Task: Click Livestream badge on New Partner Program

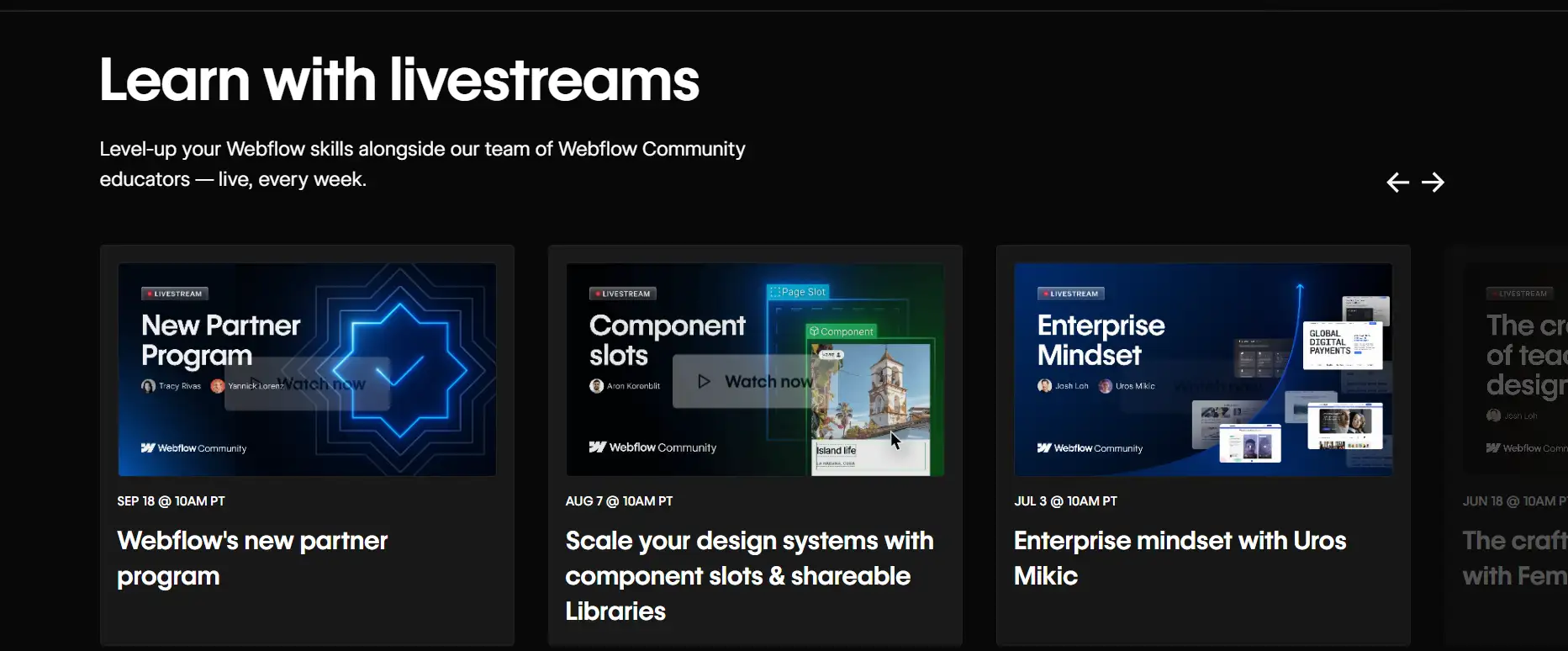Action: coord(175,294)
